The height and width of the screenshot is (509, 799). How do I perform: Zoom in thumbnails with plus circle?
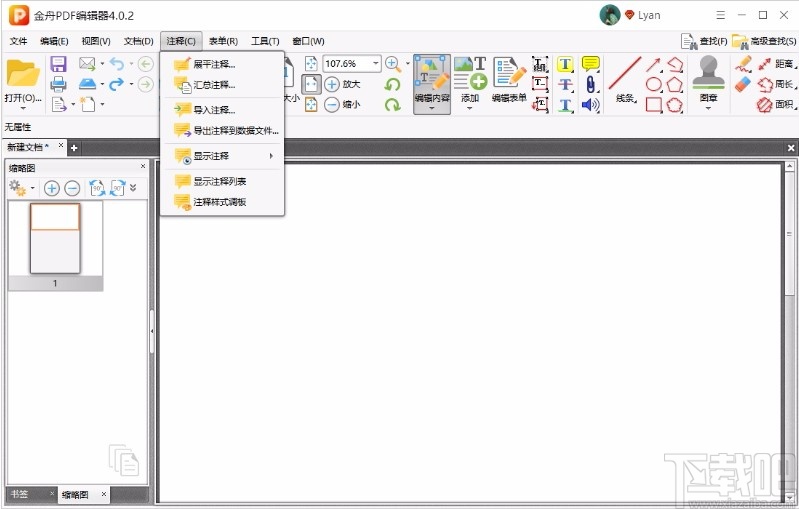pyautogui.click(x=51, y=188)
